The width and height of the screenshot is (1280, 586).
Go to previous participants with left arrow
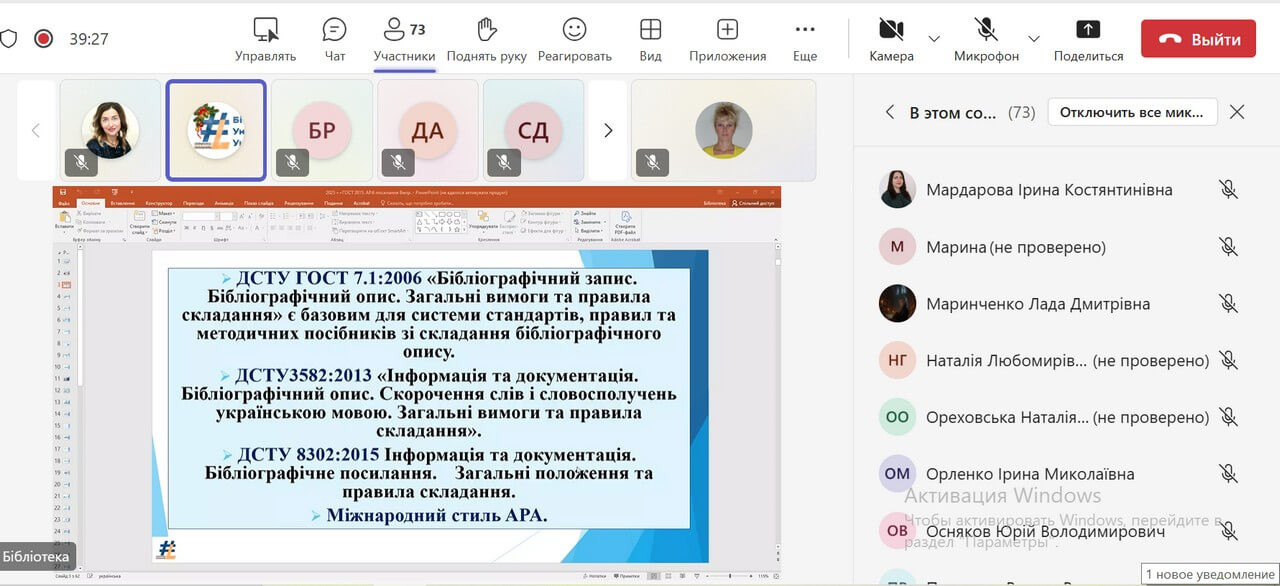coord(36,130)
